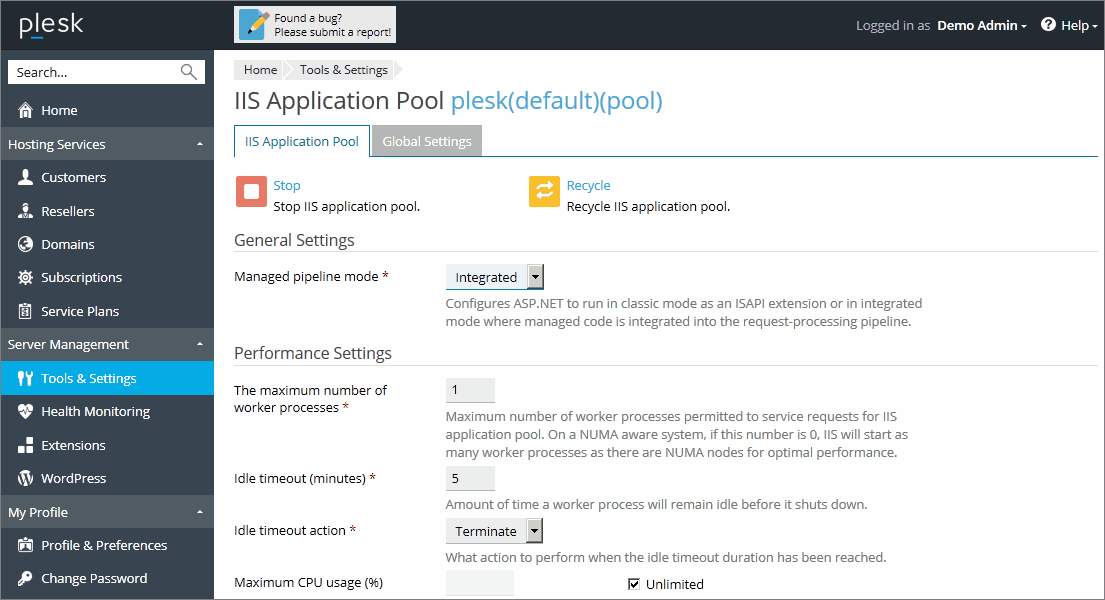The width and height of the screenshot is (1105, 600).
Task: Click the WordPress logo icon in sidebar
Action: 26,479
